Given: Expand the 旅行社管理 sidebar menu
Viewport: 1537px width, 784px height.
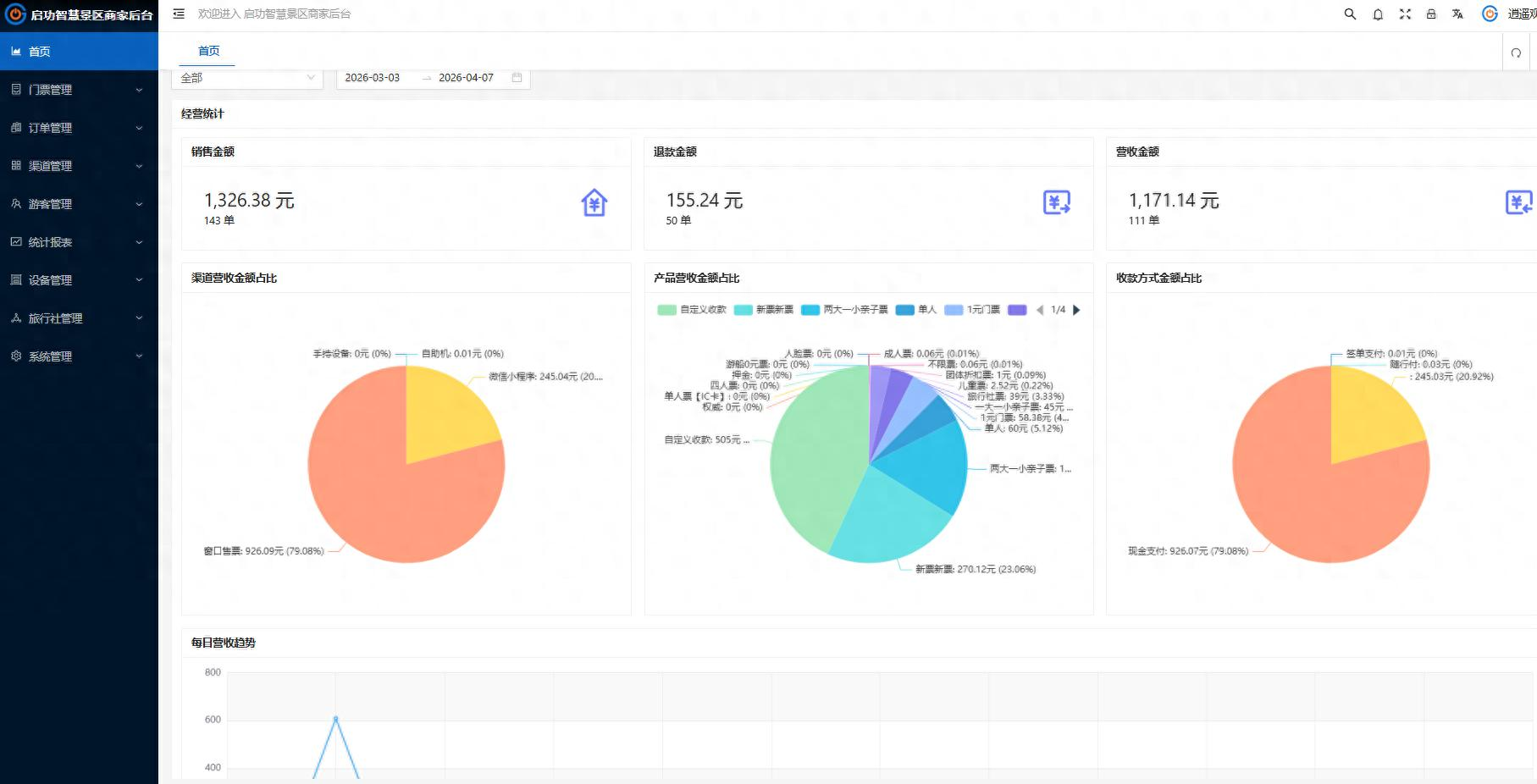Looking at the screenshot, I should [79, 318].
